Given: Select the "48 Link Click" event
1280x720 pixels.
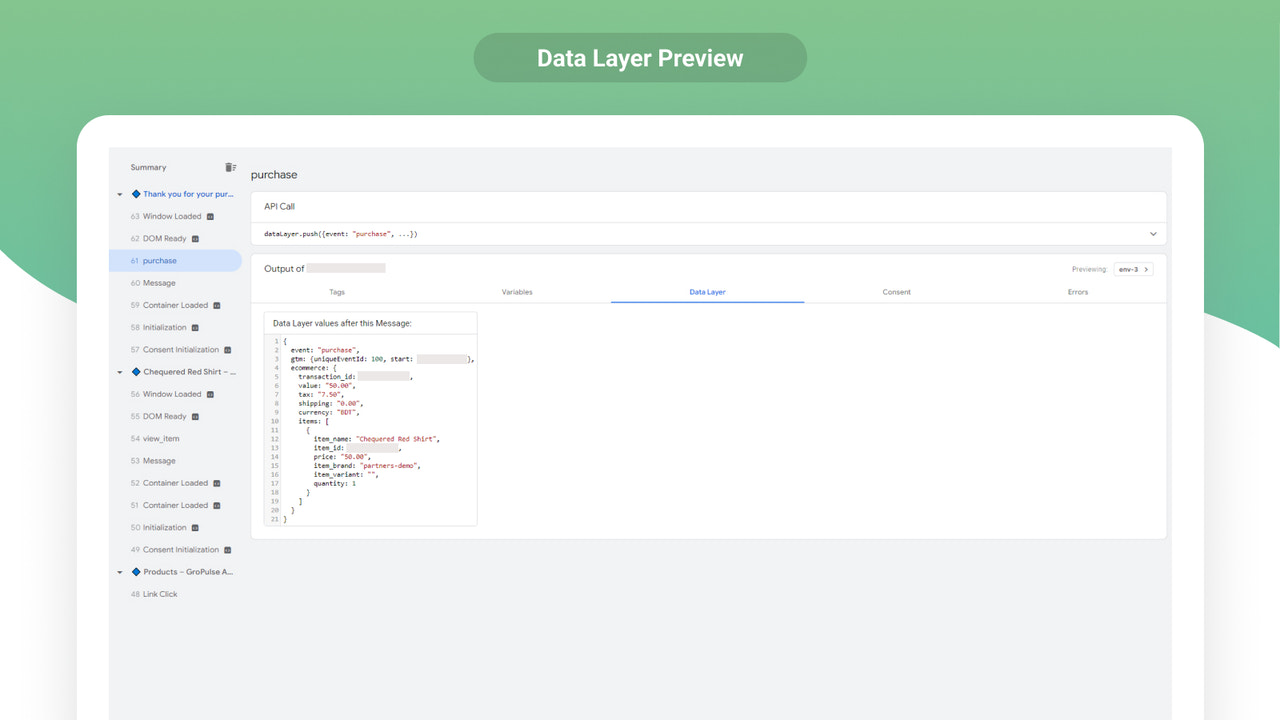Looking at the screenshot, I should tap(162, 593).
